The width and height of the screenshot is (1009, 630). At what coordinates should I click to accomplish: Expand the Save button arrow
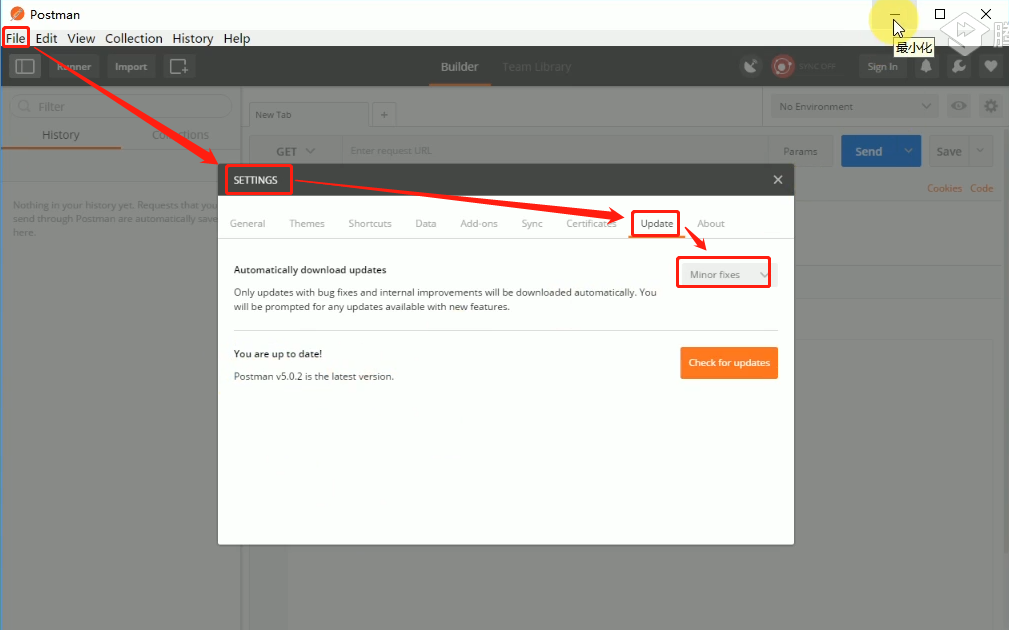[x=980, y=151]
